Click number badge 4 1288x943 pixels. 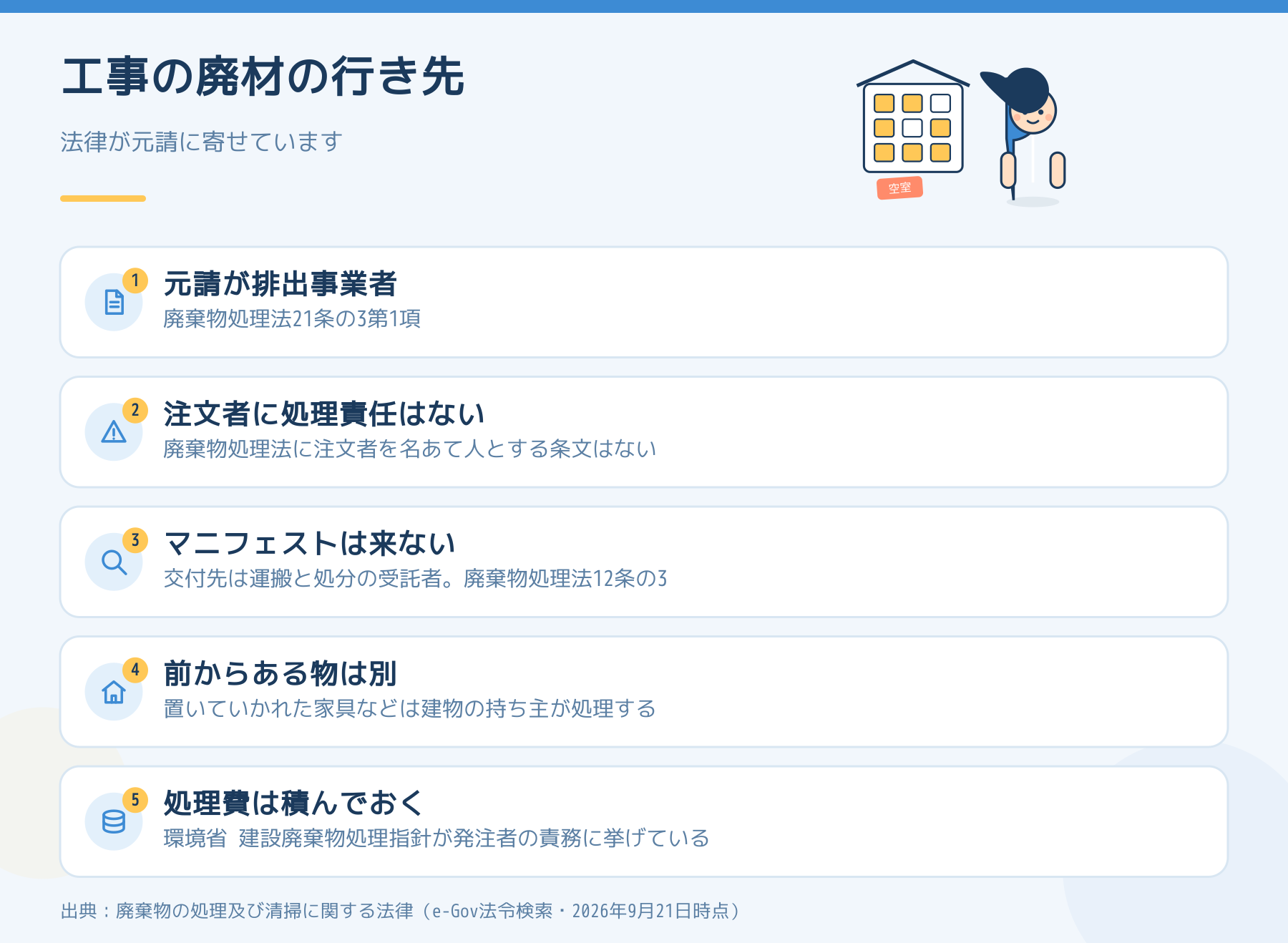(x=135, y=670)
